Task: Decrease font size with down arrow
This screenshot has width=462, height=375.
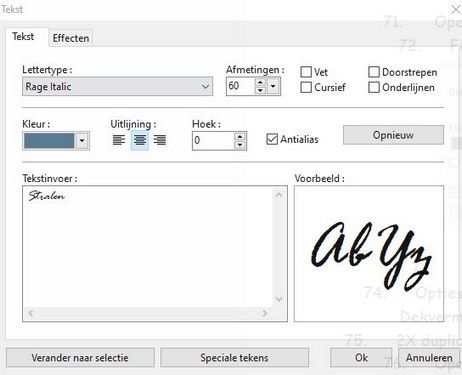Action: (x=260, y=90)
